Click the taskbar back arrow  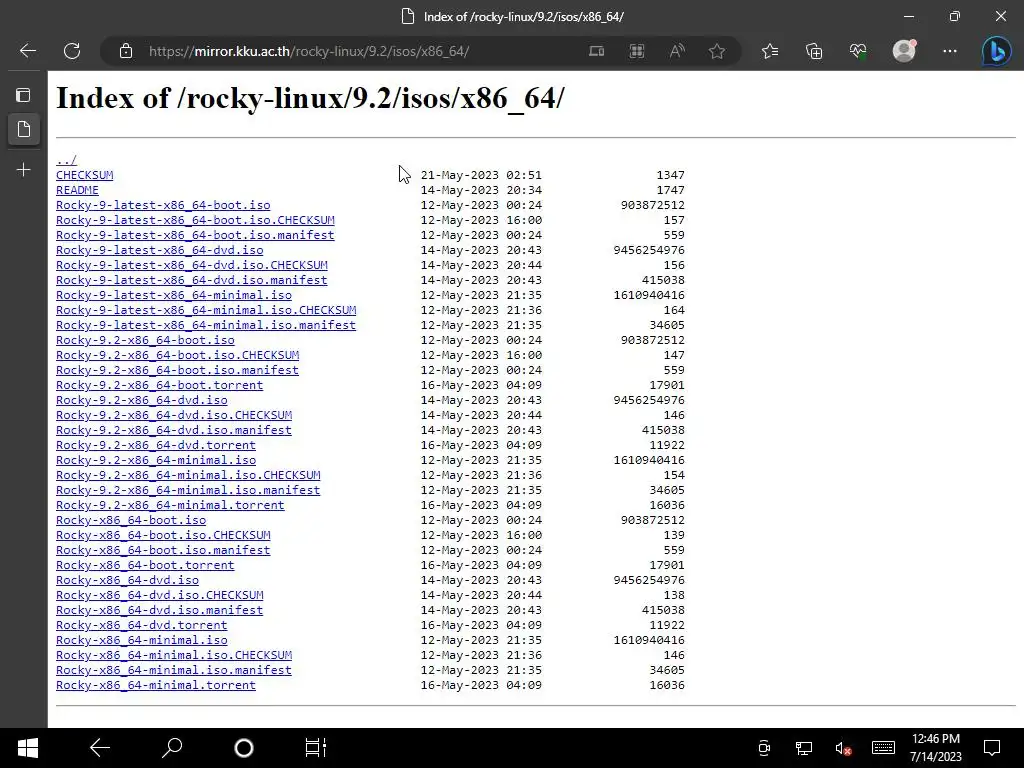click(x=100, y=748)
